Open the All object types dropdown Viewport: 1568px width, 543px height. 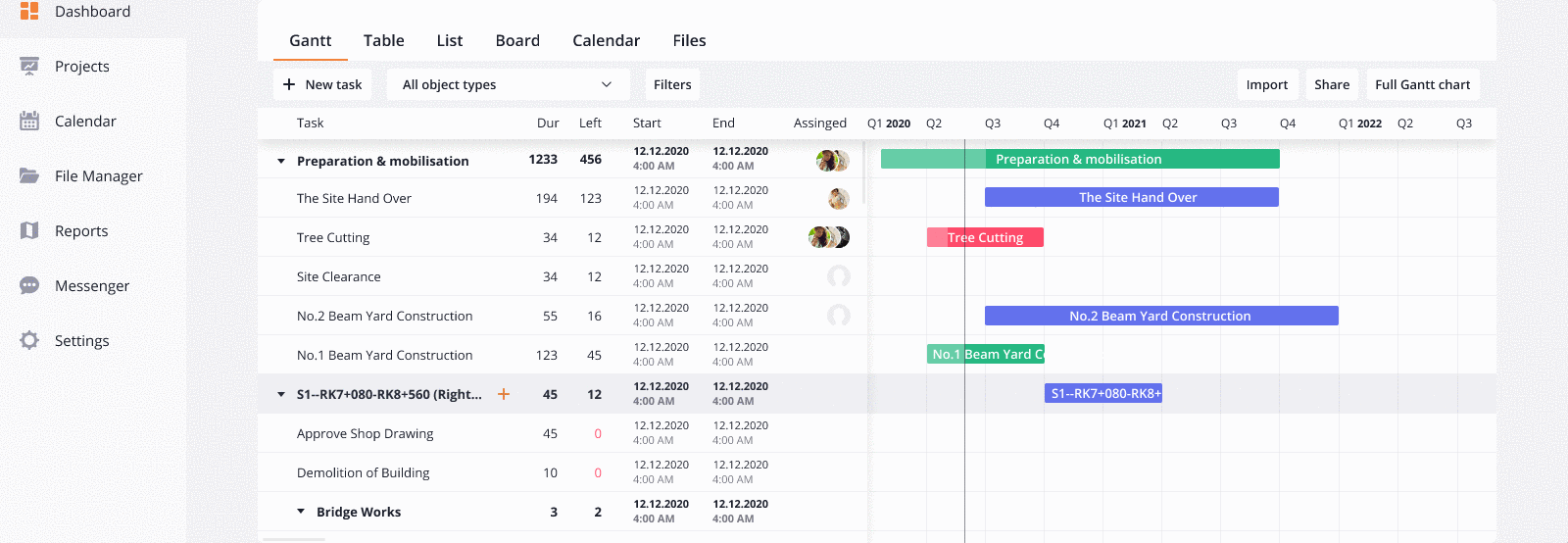pyautogui.click(x=508, y=84)
